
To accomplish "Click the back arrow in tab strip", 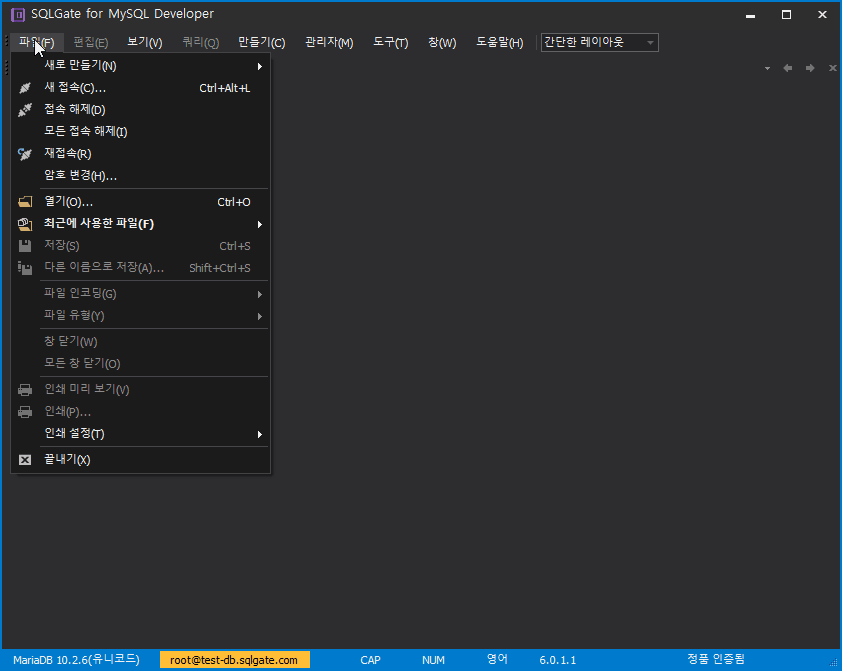I will point(788,68).
